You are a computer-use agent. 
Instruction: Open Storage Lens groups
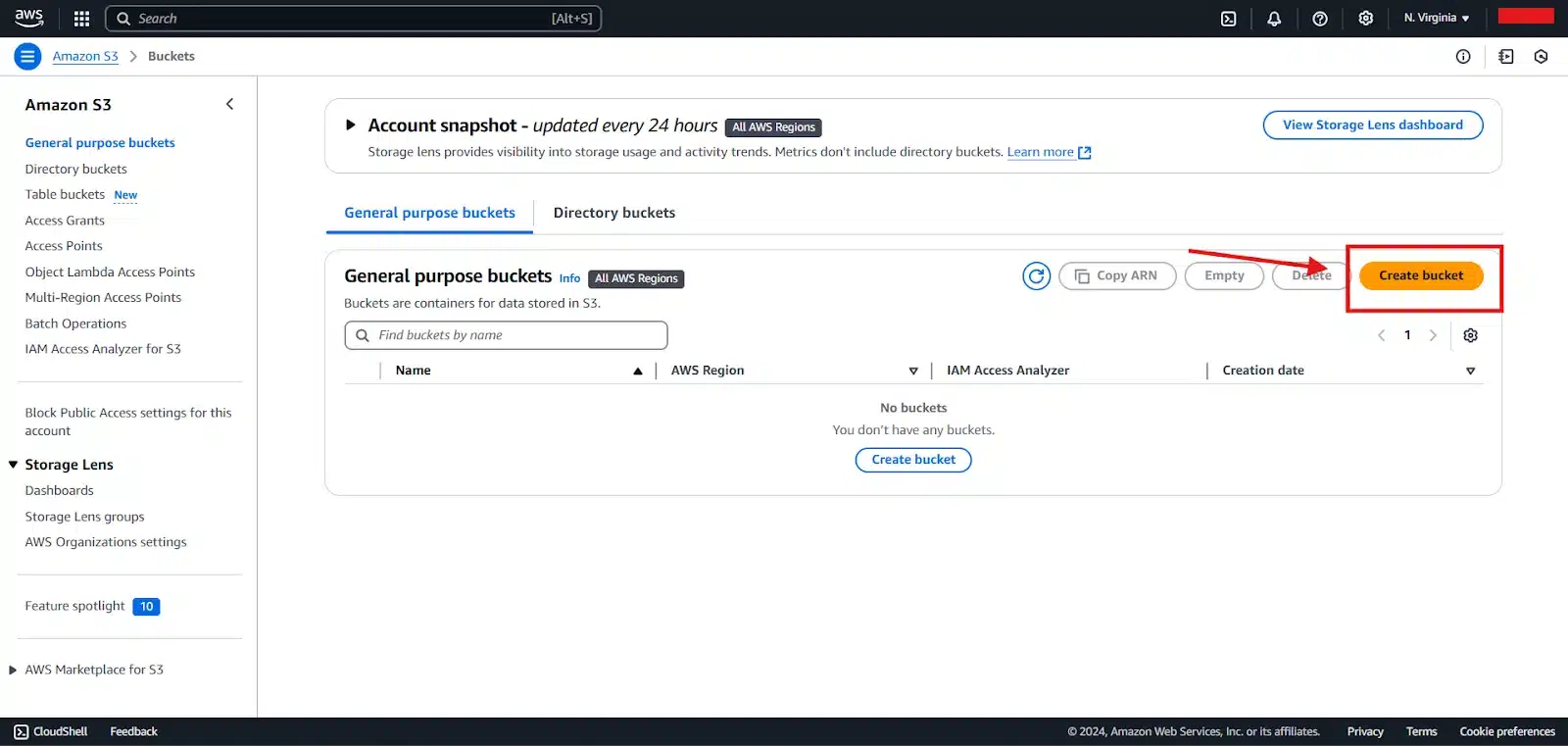[x=84, y=517]
